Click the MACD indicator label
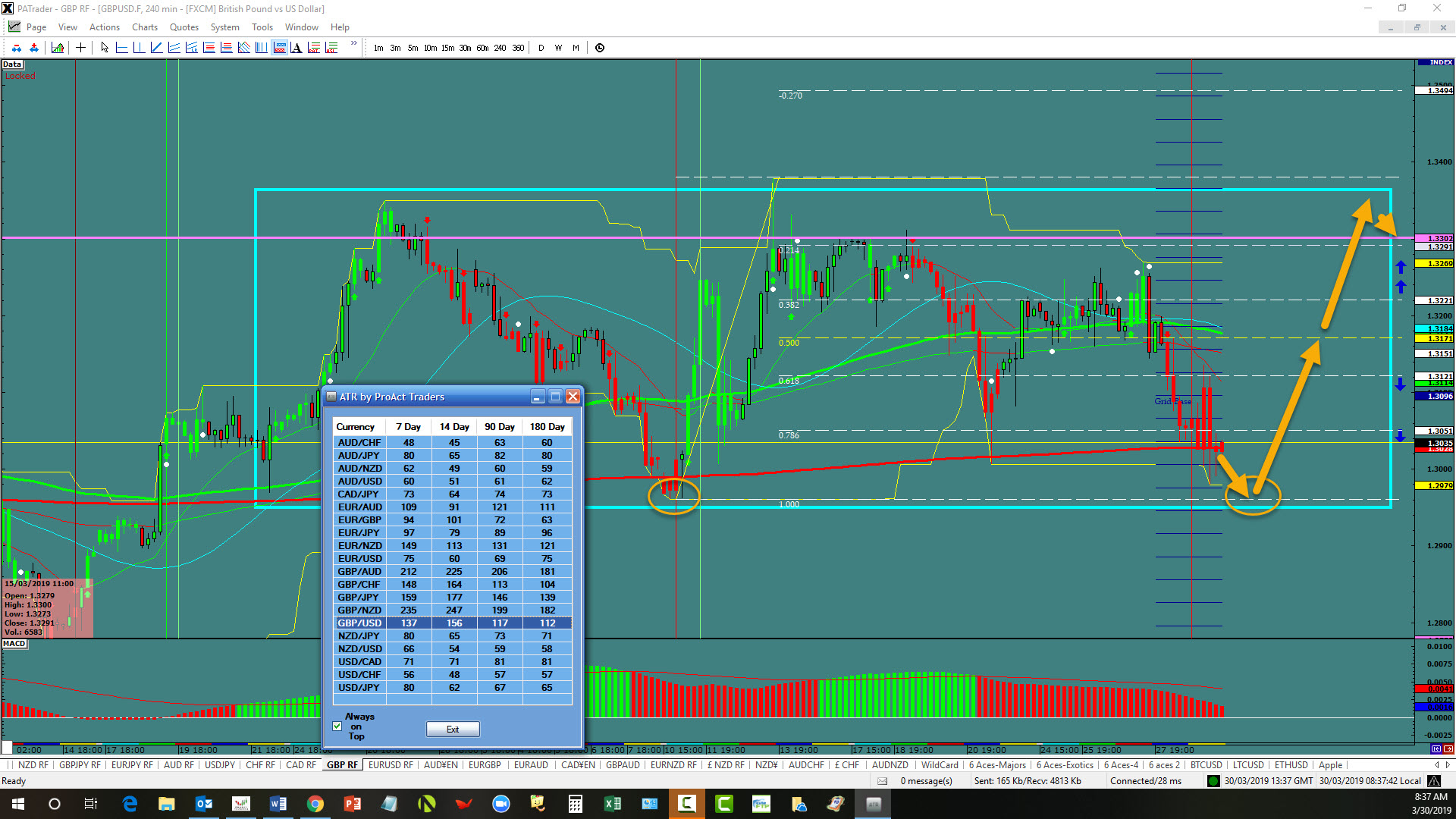This screenshot has height=819, width=1456. tap(14, 644)
